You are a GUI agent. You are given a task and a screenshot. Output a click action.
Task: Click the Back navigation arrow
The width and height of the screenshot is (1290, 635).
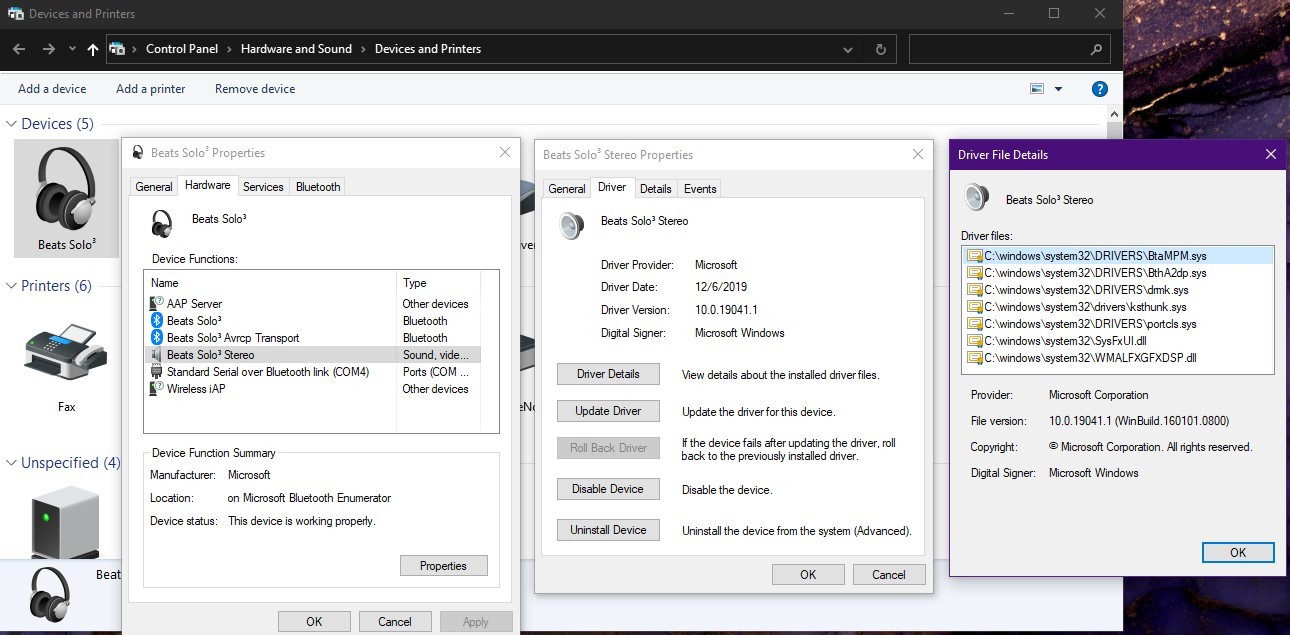19,49
